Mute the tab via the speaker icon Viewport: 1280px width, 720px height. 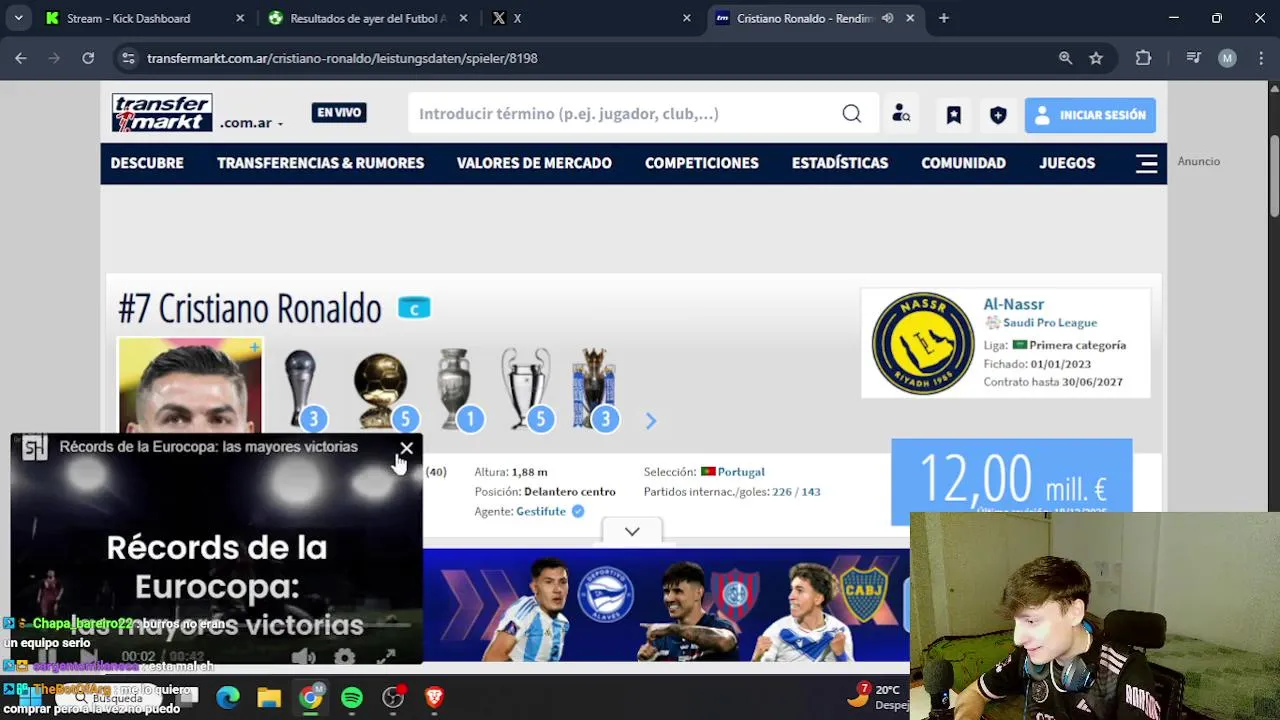[x=887, y=18]
